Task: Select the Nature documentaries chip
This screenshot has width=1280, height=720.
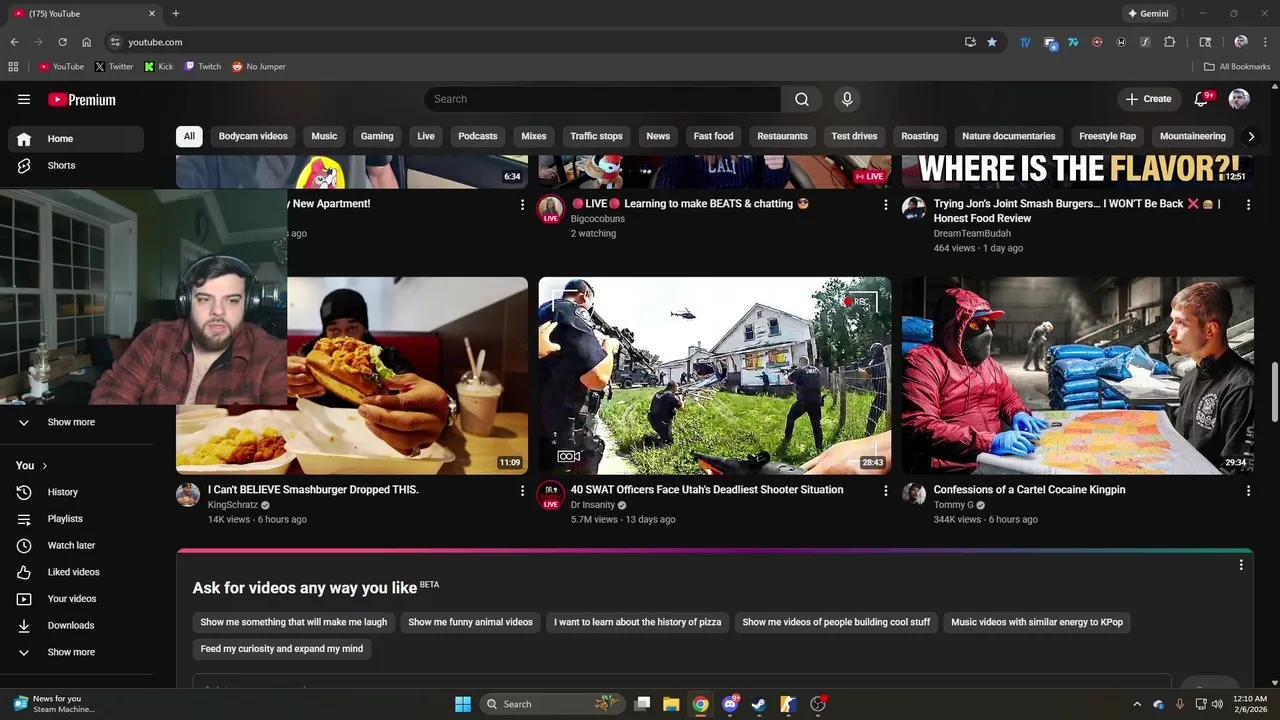Action: tap(1008, 136)
